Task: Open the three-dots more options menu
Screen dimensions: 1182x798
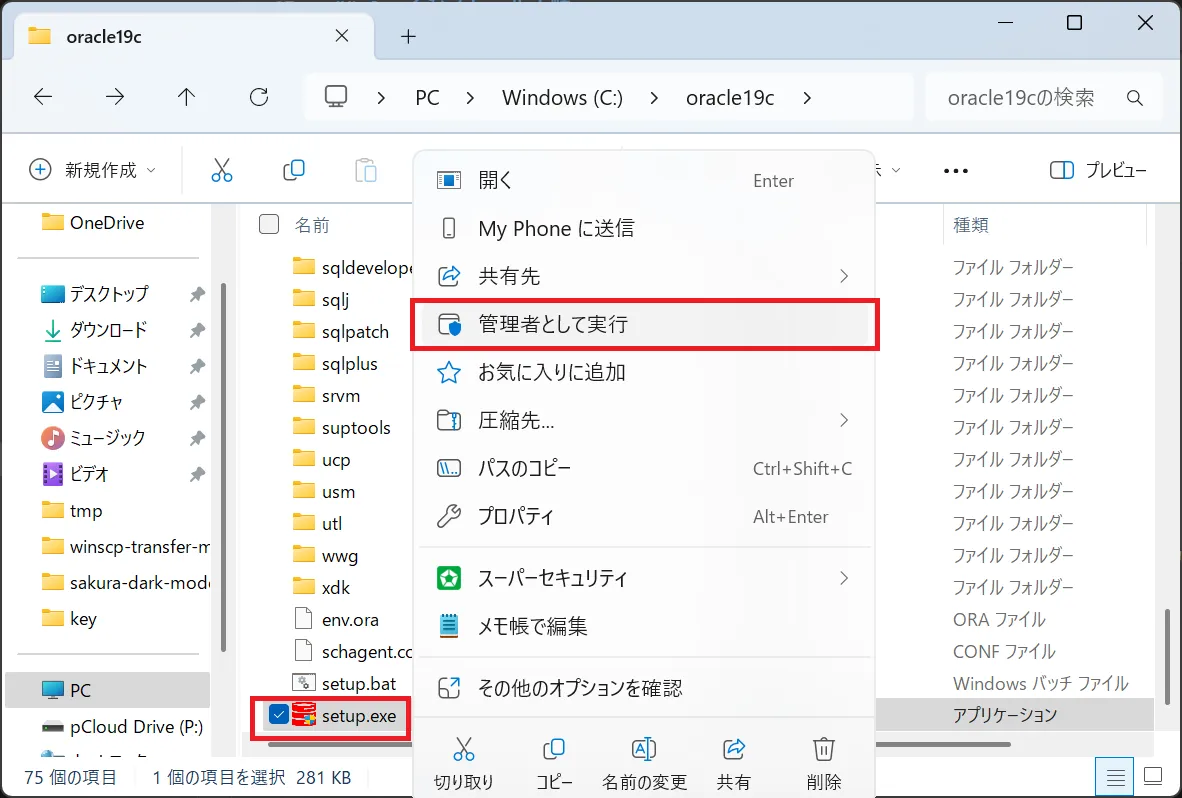Action: [x=956, y=171]
